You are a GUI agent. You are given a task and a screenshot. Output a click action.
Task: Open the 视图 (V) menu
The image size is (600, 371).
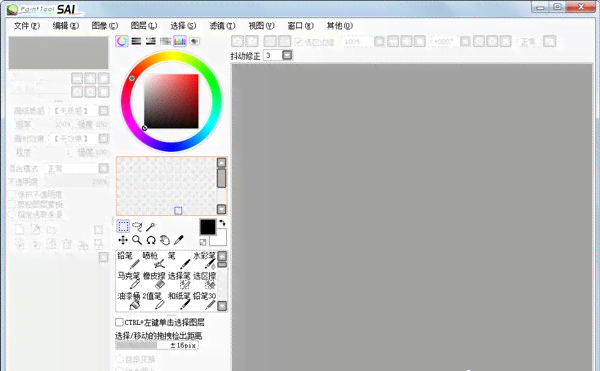[261, 26]
